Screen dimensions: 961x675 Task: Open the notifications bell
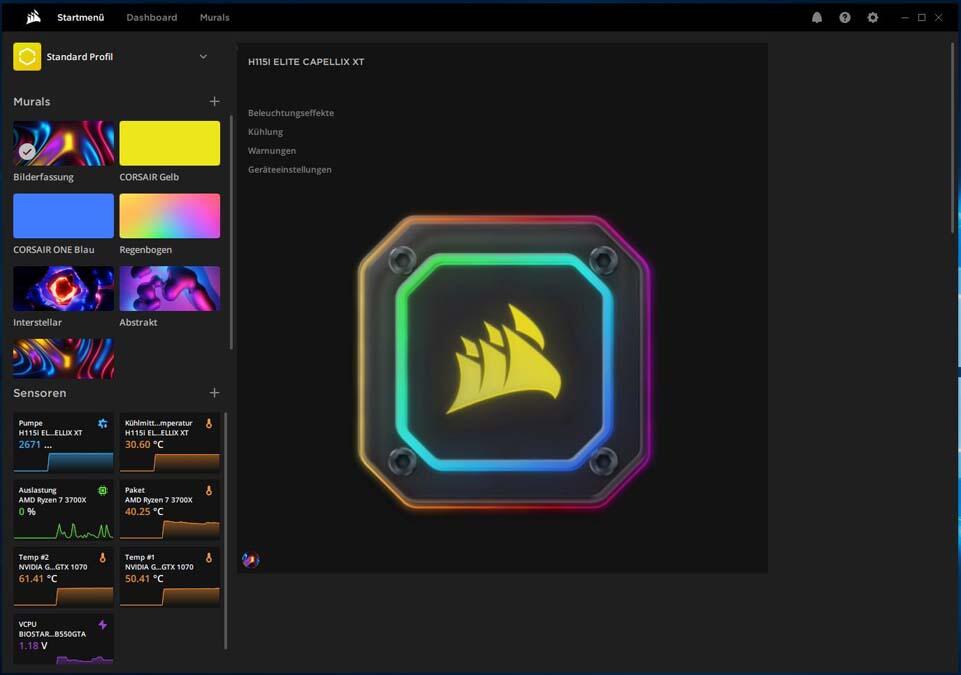[817, 18]
